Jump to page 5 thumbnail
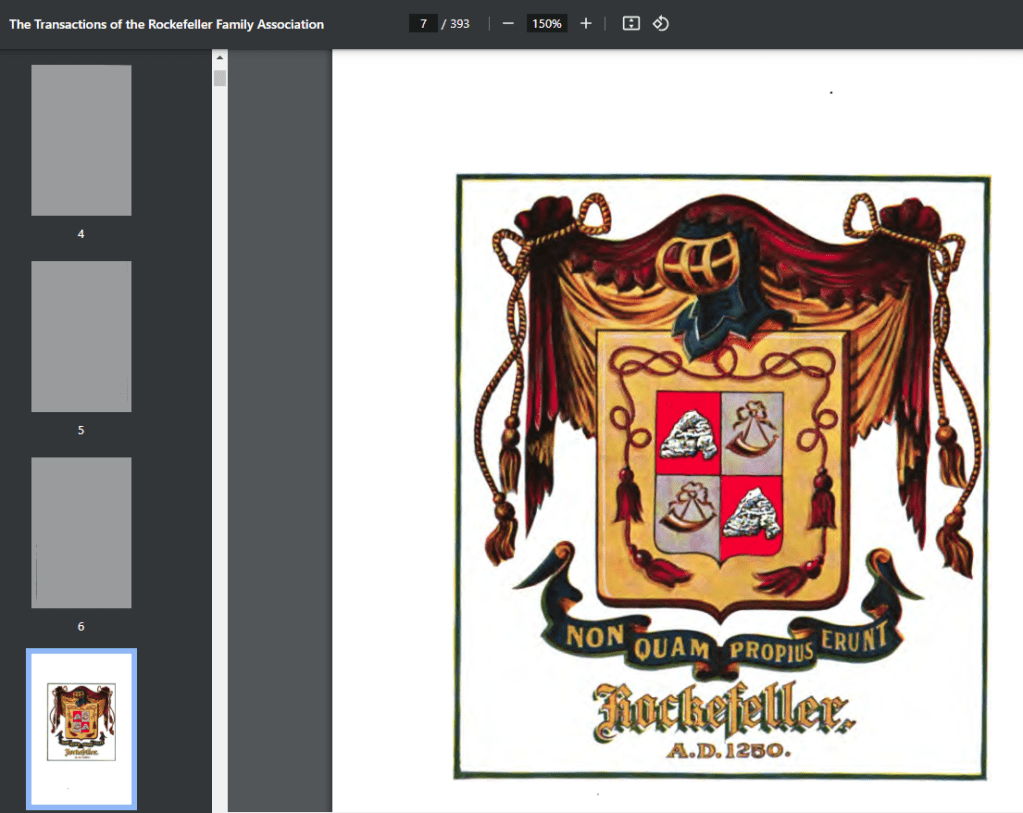 [81, 336]
